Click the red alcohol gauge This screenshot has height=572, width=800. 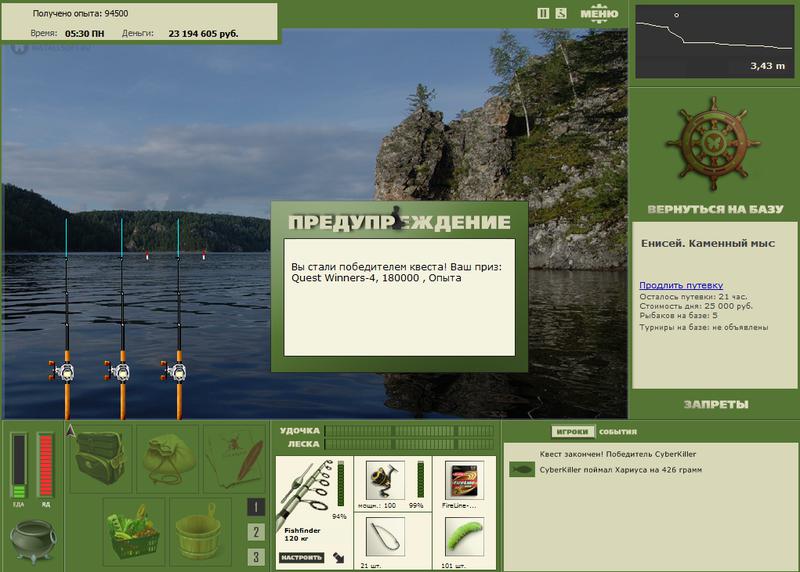click(x=45, y=465)
